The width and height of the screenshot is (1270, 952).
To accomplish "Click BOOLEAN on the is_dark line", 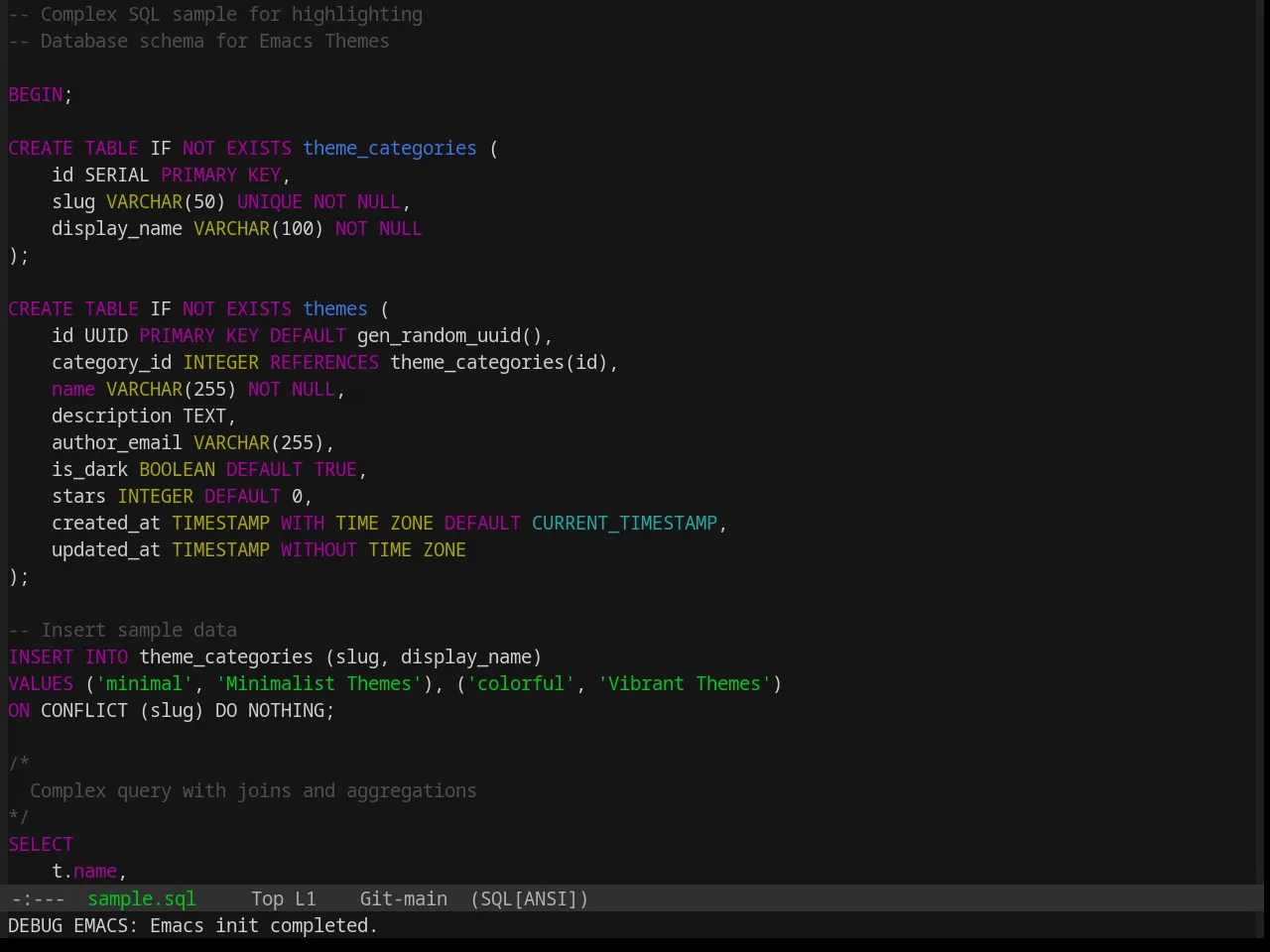I will pos(177,469).
